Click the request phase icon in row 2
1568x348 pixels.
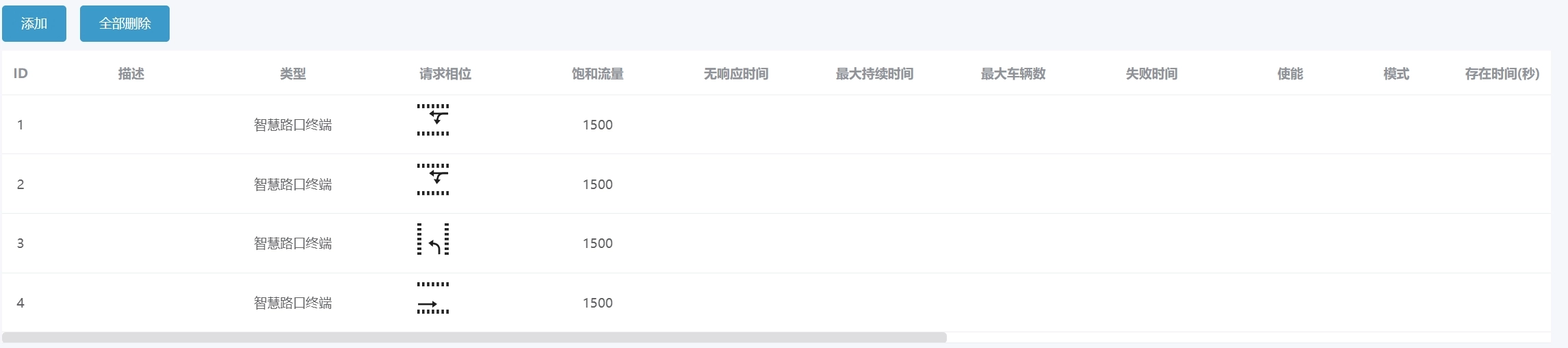point(433,179)
